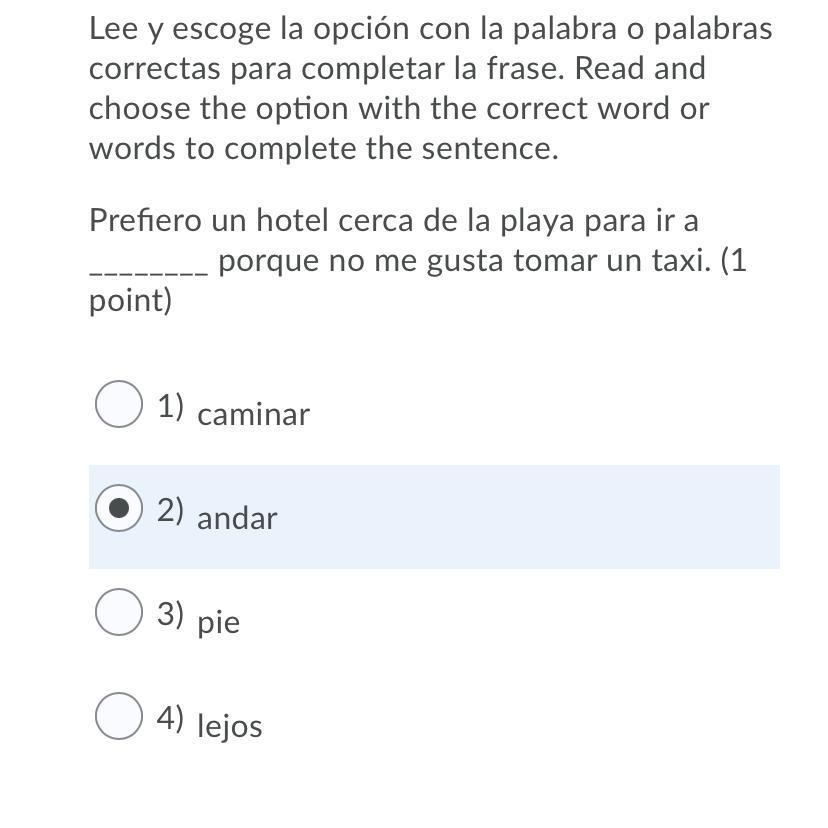Click the answer text 'pie'
The width and height of the screenshot is (828, 828).
click(219, 623)
